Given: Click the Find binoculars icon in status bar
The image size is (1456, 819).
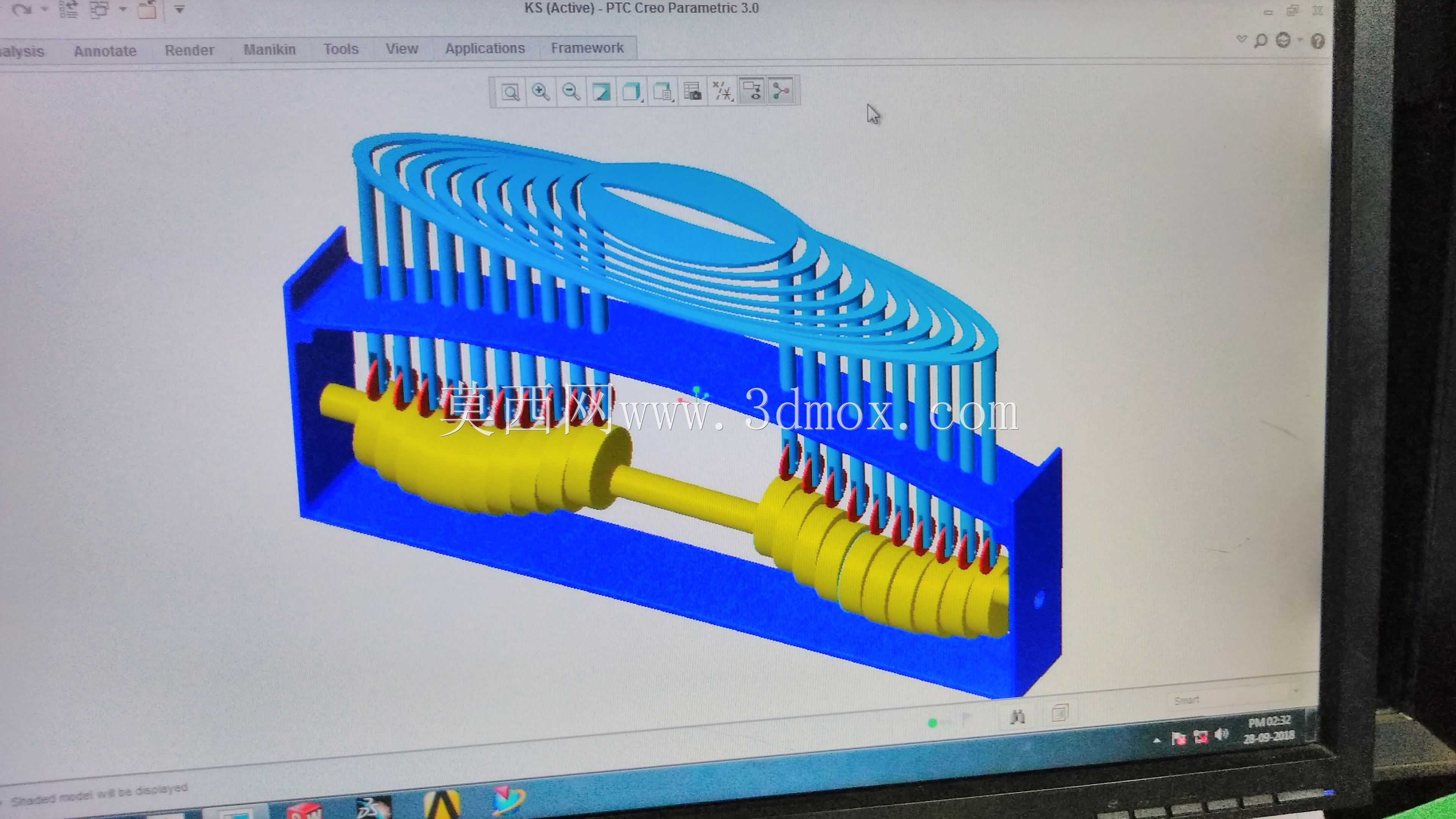Looking at the screenshot, I should pos(1017,717).
